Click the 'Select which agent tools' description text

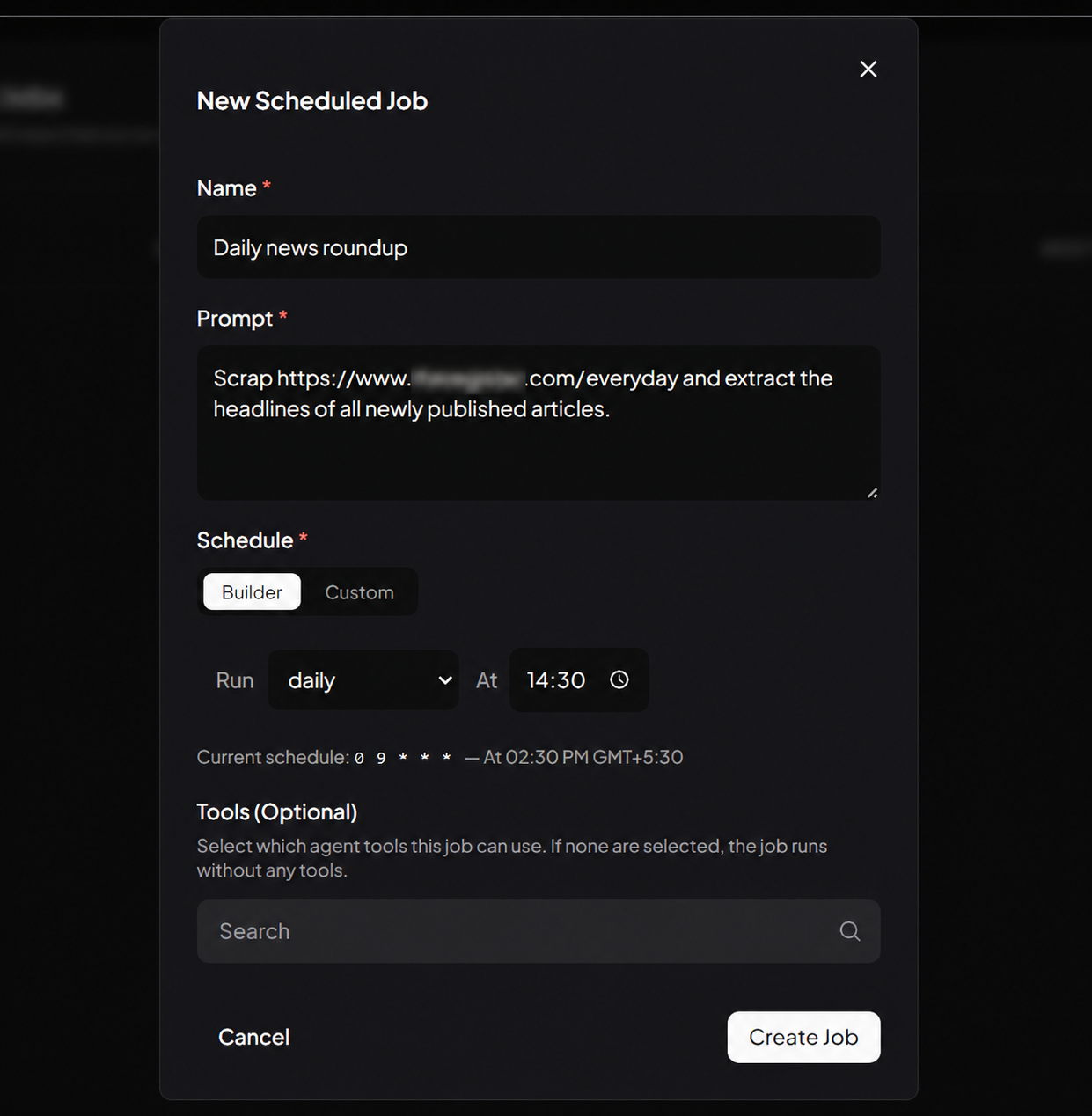click(512, 858)
